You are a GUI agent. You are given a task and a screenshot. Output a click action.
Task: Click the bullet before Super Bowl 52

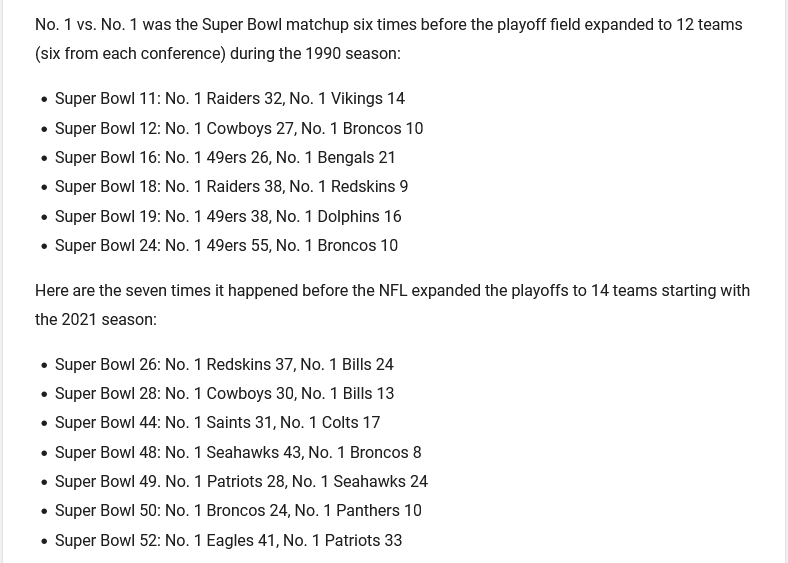tap(44, 541)
